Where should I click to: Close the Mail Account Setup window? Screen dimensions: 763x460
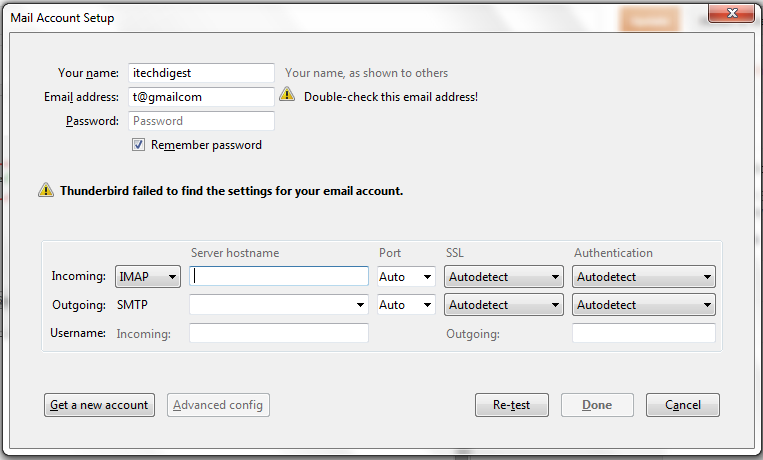coord(731,13)
